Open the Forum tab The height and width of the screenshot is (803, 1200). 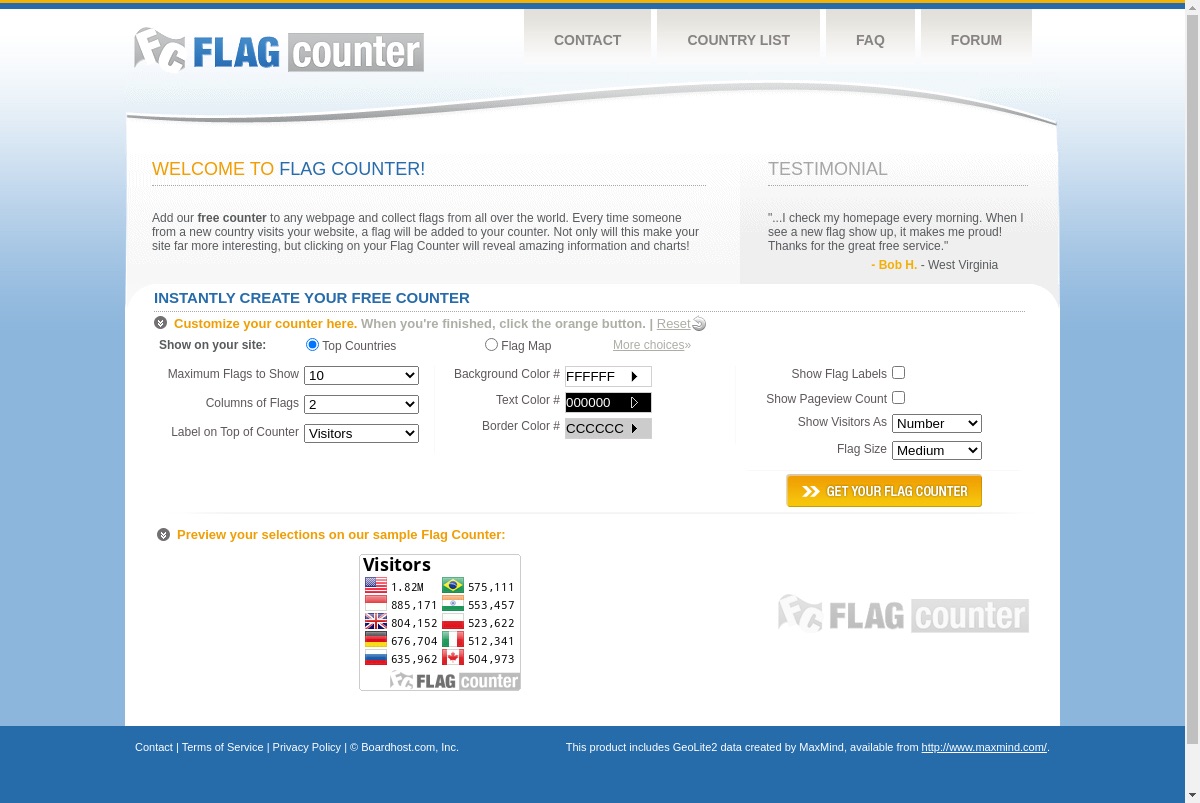[976, 40]
